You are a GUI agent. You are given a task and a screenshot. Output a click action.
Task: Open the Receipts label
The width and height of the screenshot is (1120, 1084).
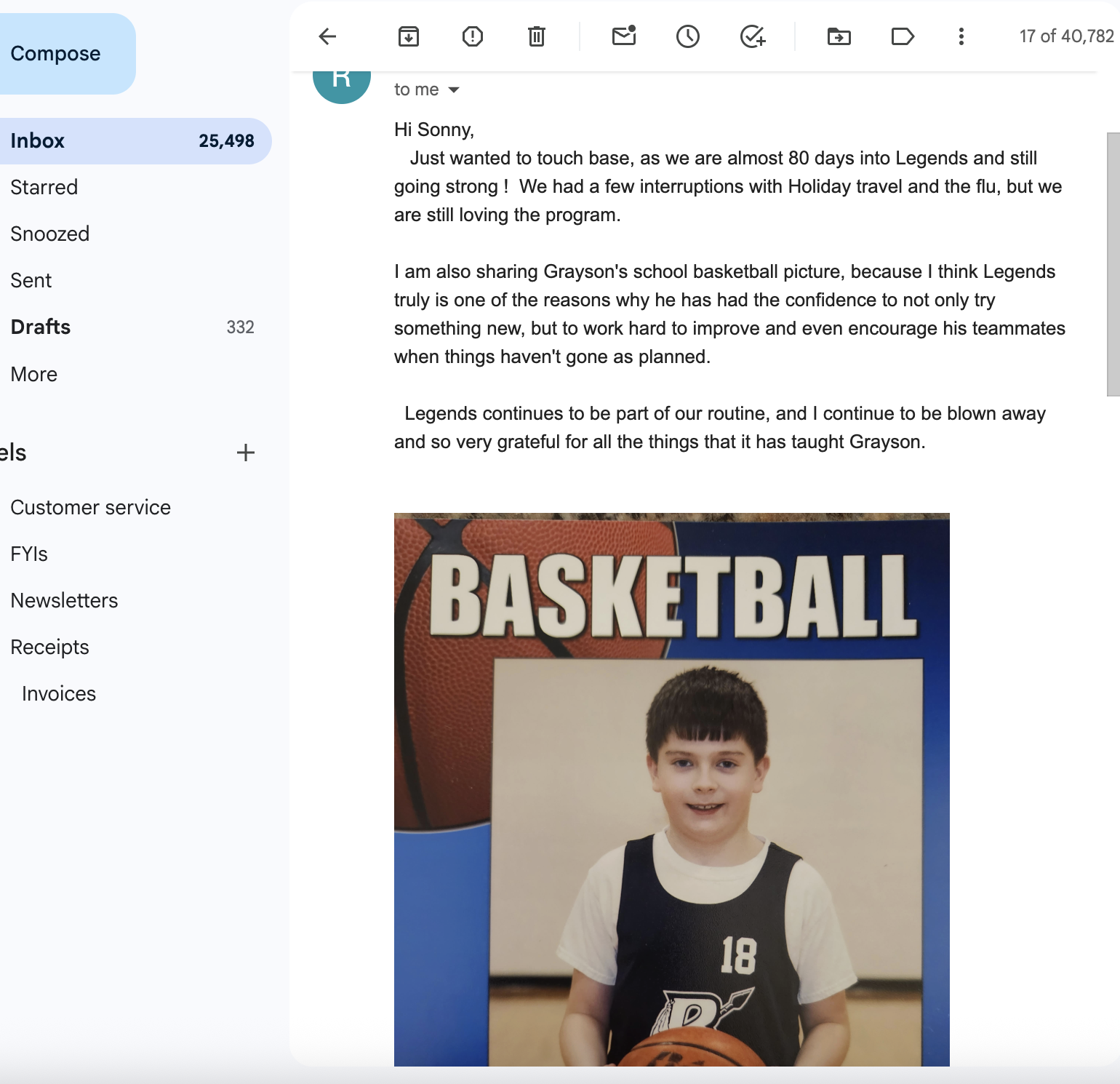50,647
